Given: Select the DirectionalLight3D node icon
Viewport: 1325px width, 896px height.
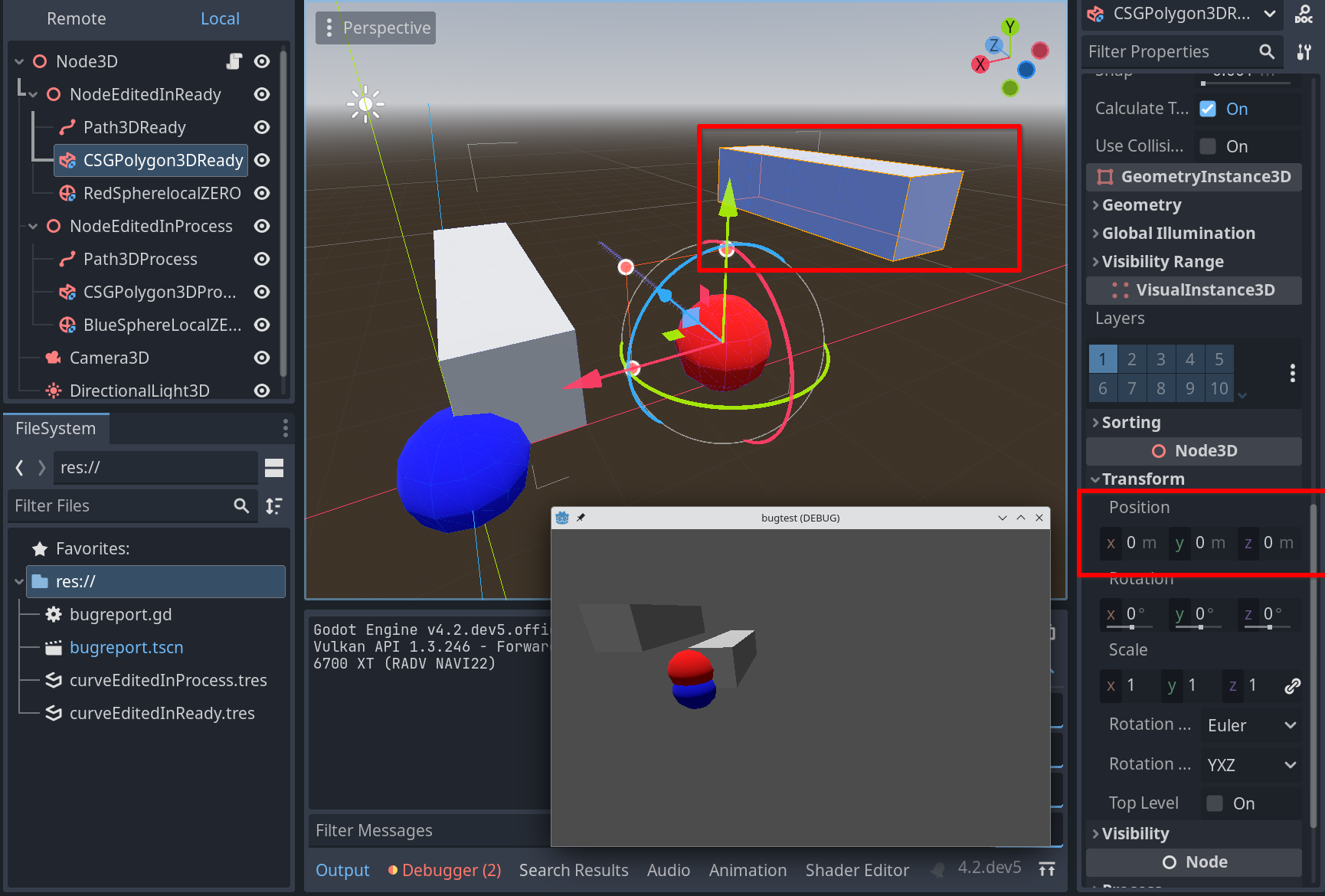Looking at the screenshot, I should 51,391.
